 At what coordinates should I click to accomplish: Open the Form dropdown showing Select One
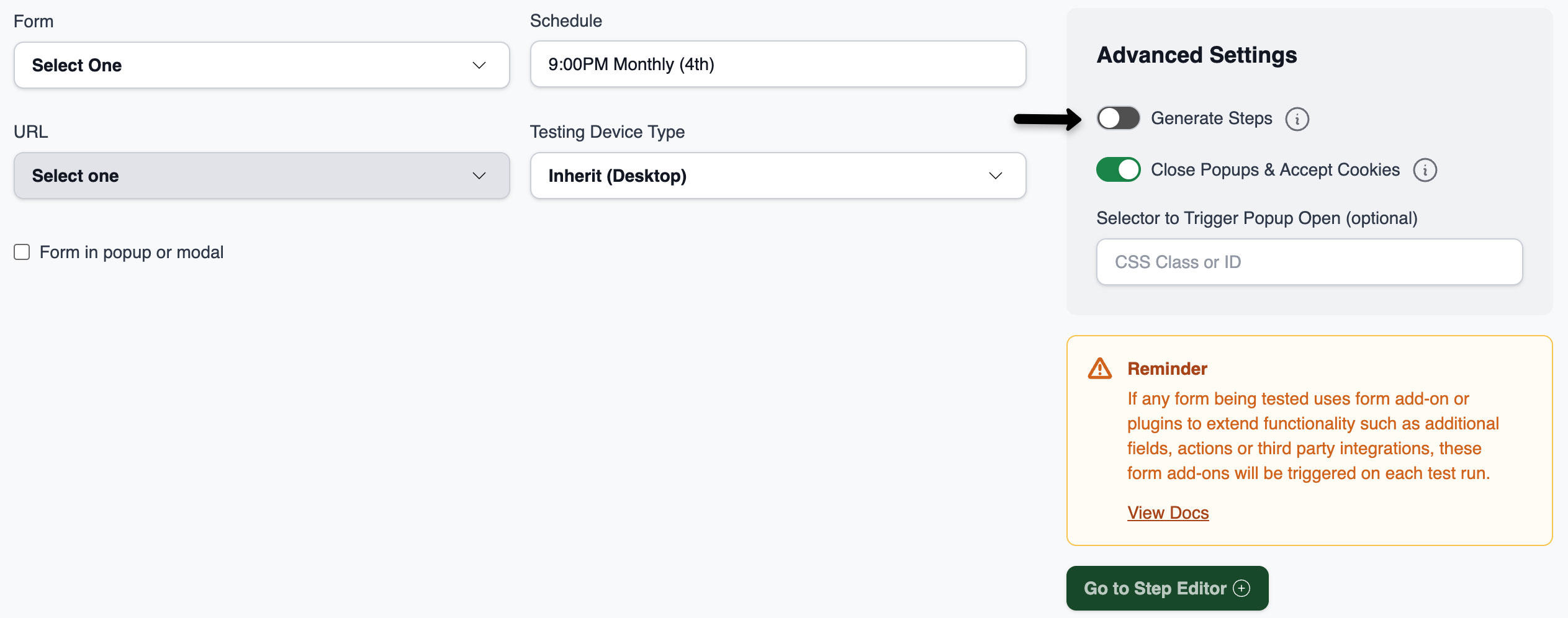click(261, 65)
